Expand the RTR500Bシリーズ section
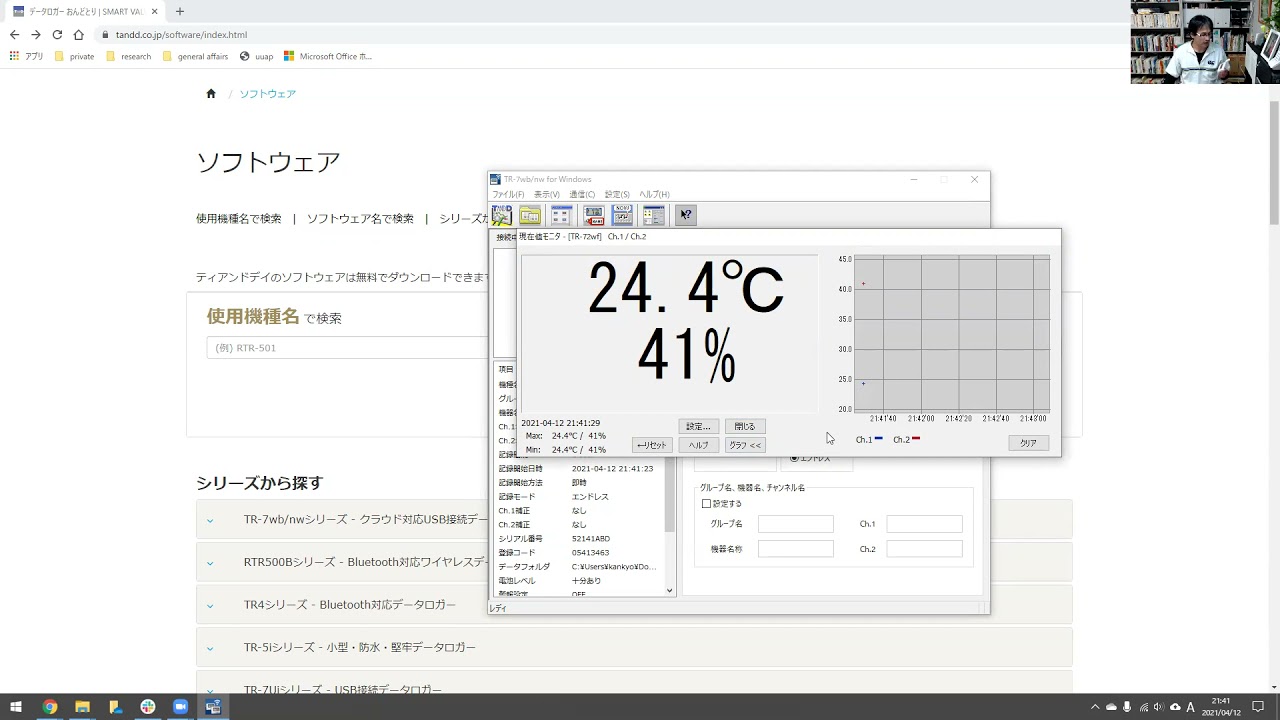 342,562
